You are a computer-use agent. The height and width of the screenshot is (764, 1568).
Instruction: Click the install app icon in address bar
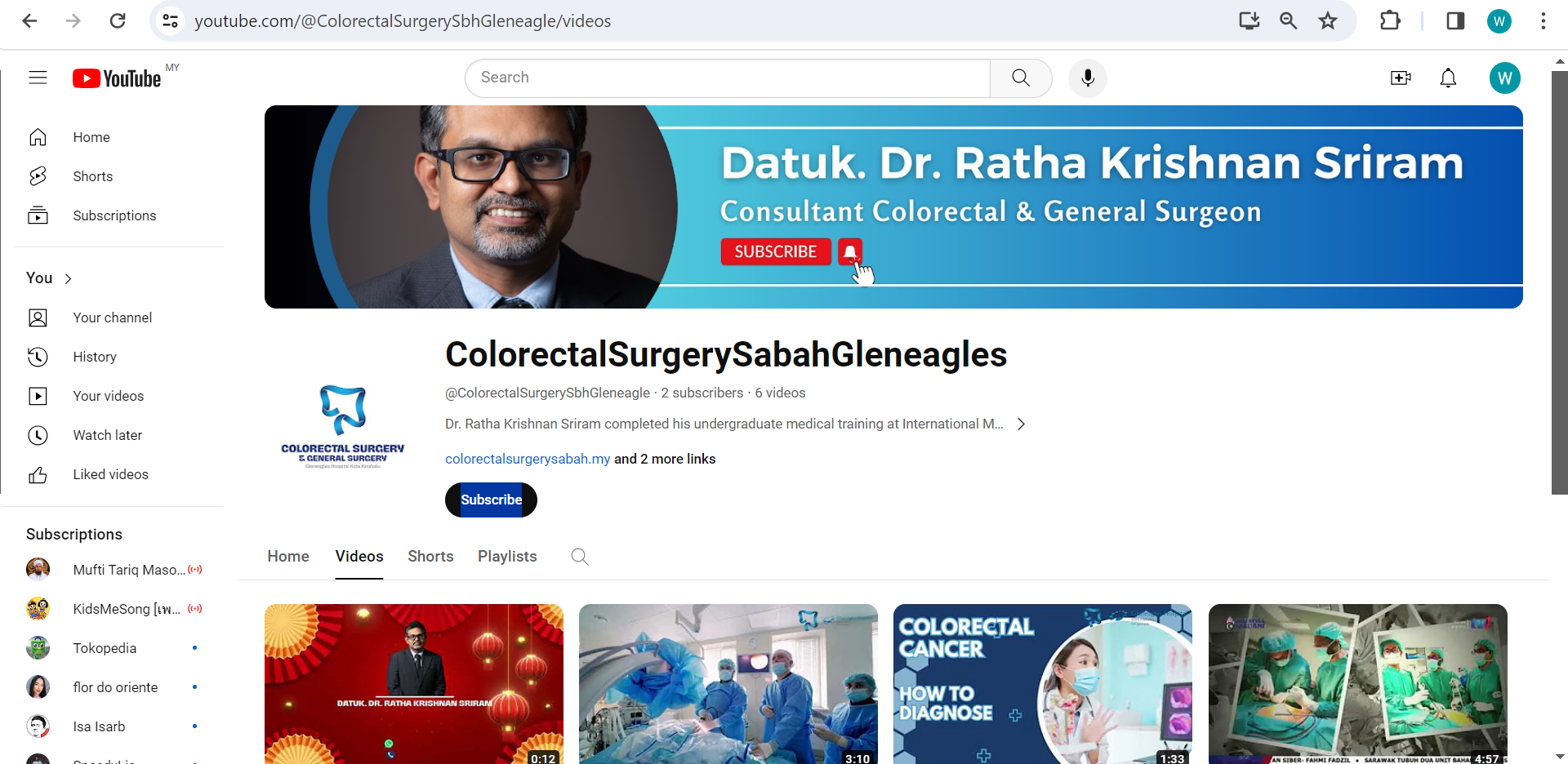pos(1249,20)
